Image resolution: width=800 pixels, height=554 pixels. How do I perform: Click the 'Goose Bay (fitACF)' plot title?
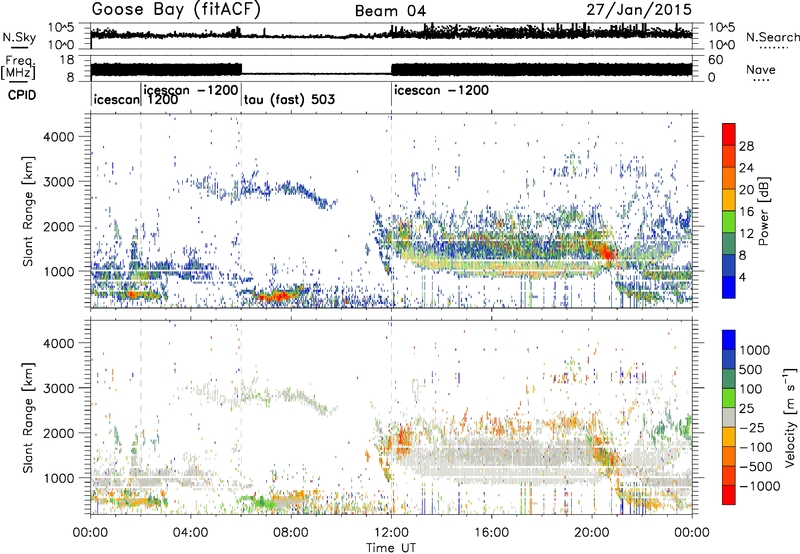pos(176,9)
